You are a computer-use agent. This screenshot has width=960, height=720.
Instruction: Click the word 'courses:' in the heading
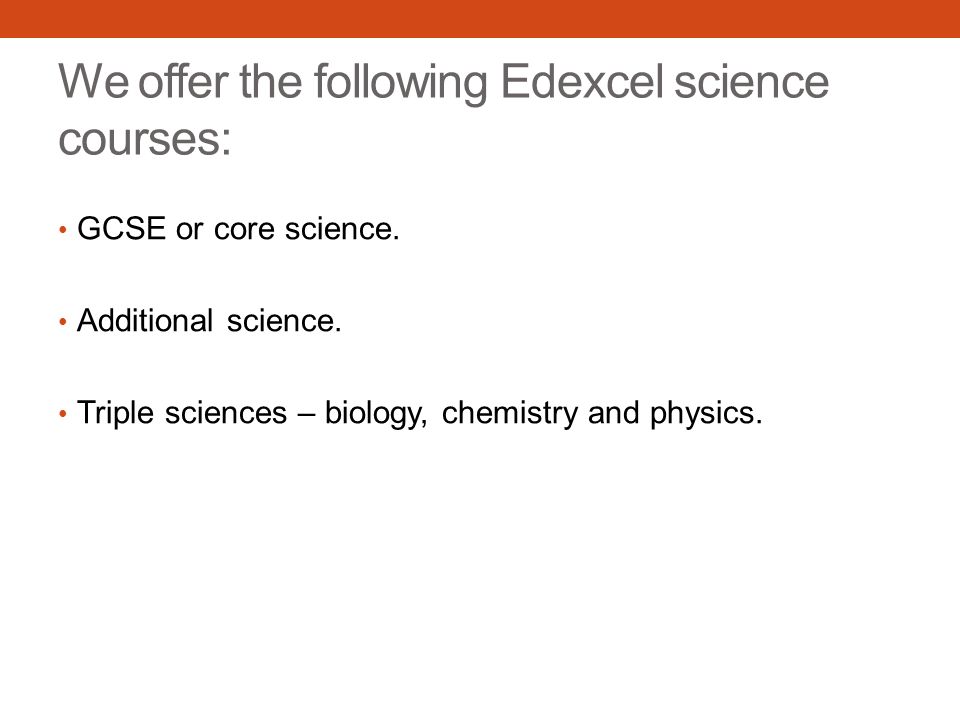click(x=144, y=140)
